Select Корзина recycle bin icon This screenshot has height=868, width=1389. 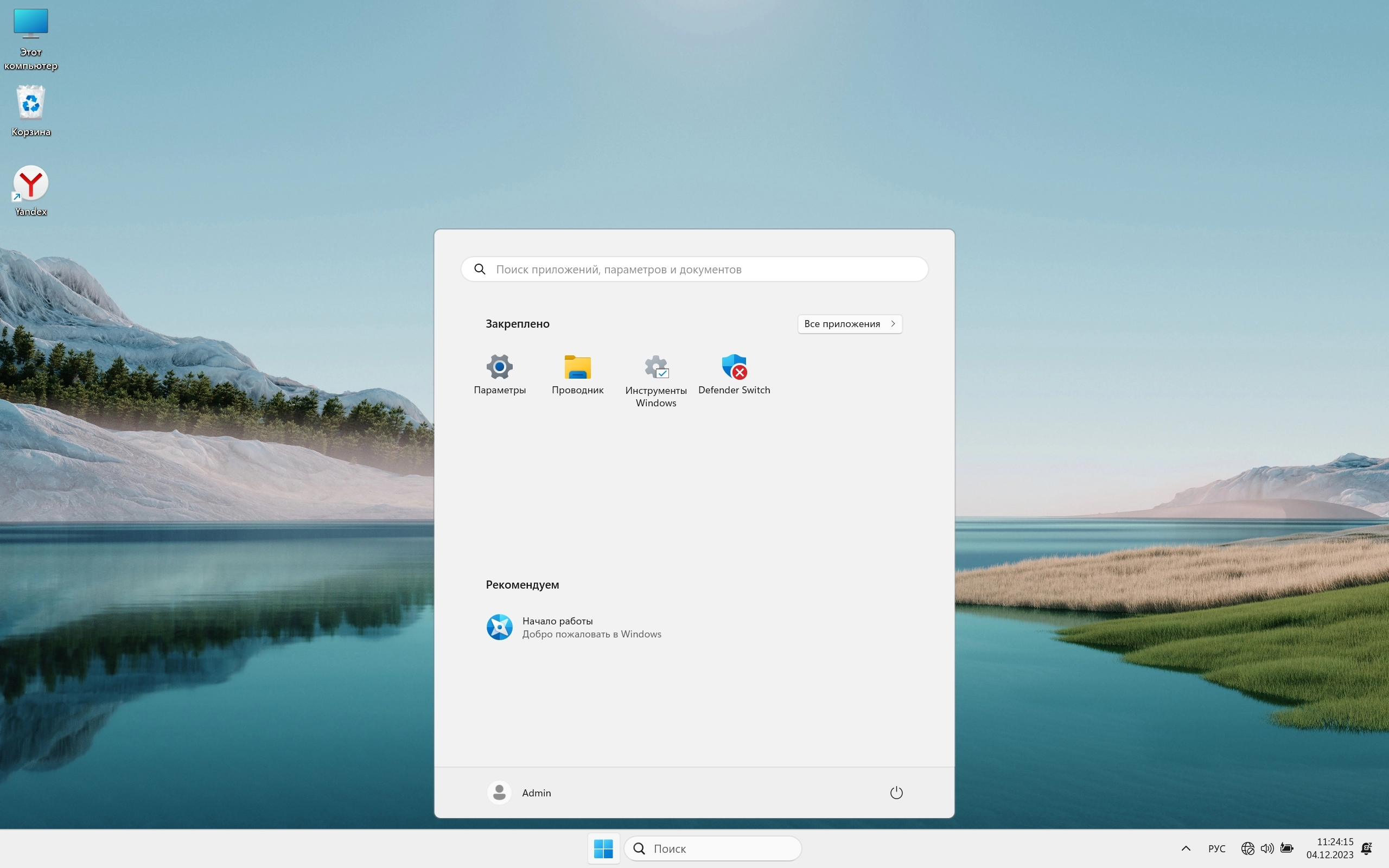[31, 111]
